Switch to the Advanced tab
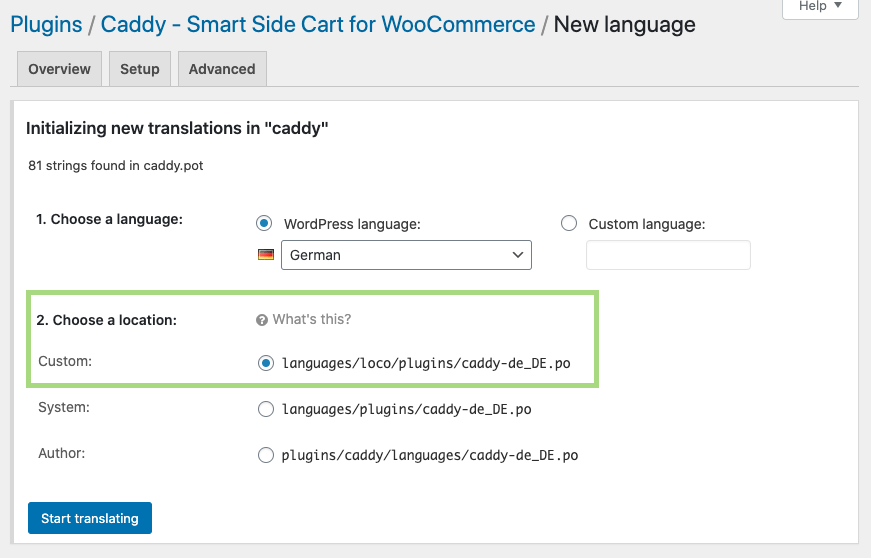The image size is (871, 558). (222, 69)
